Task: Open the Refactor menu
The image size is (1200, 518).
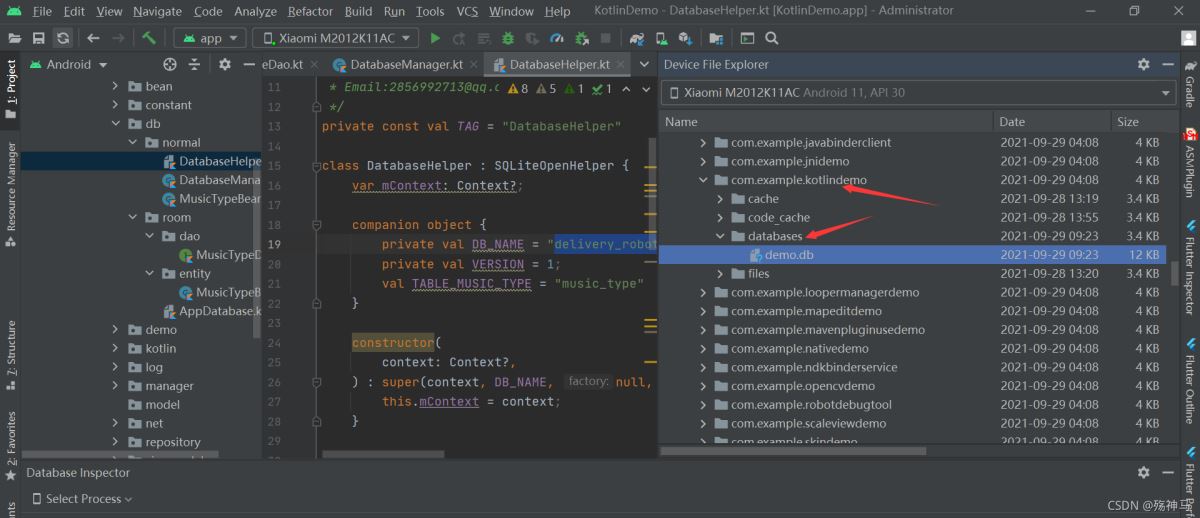Action: (x=310, y=11)
